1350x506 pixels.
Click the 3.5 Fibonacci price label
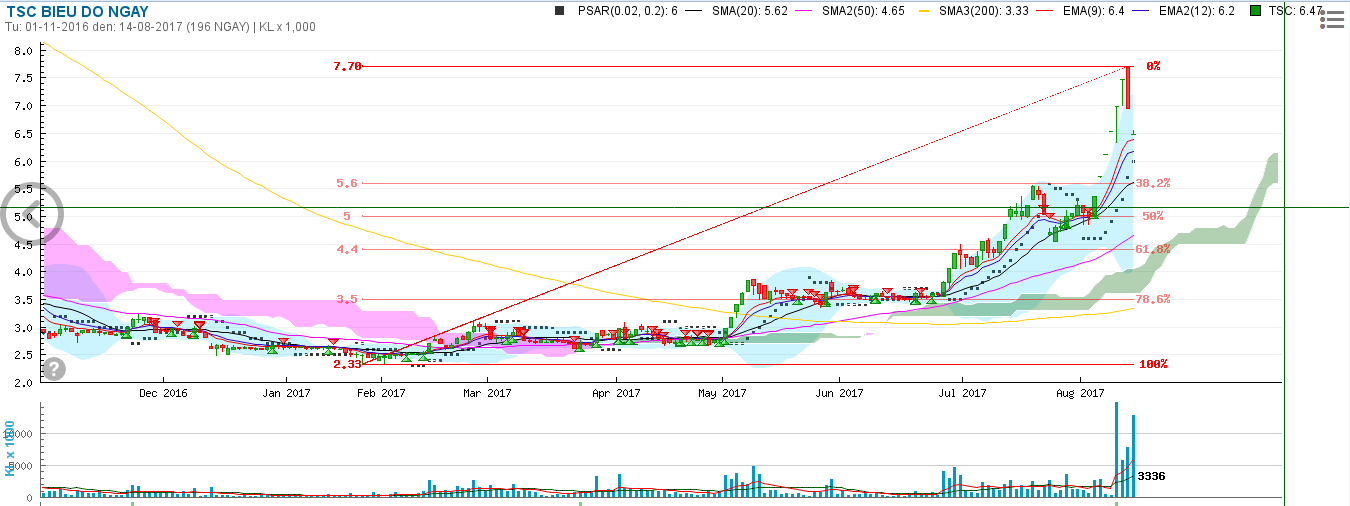(346, 299)
